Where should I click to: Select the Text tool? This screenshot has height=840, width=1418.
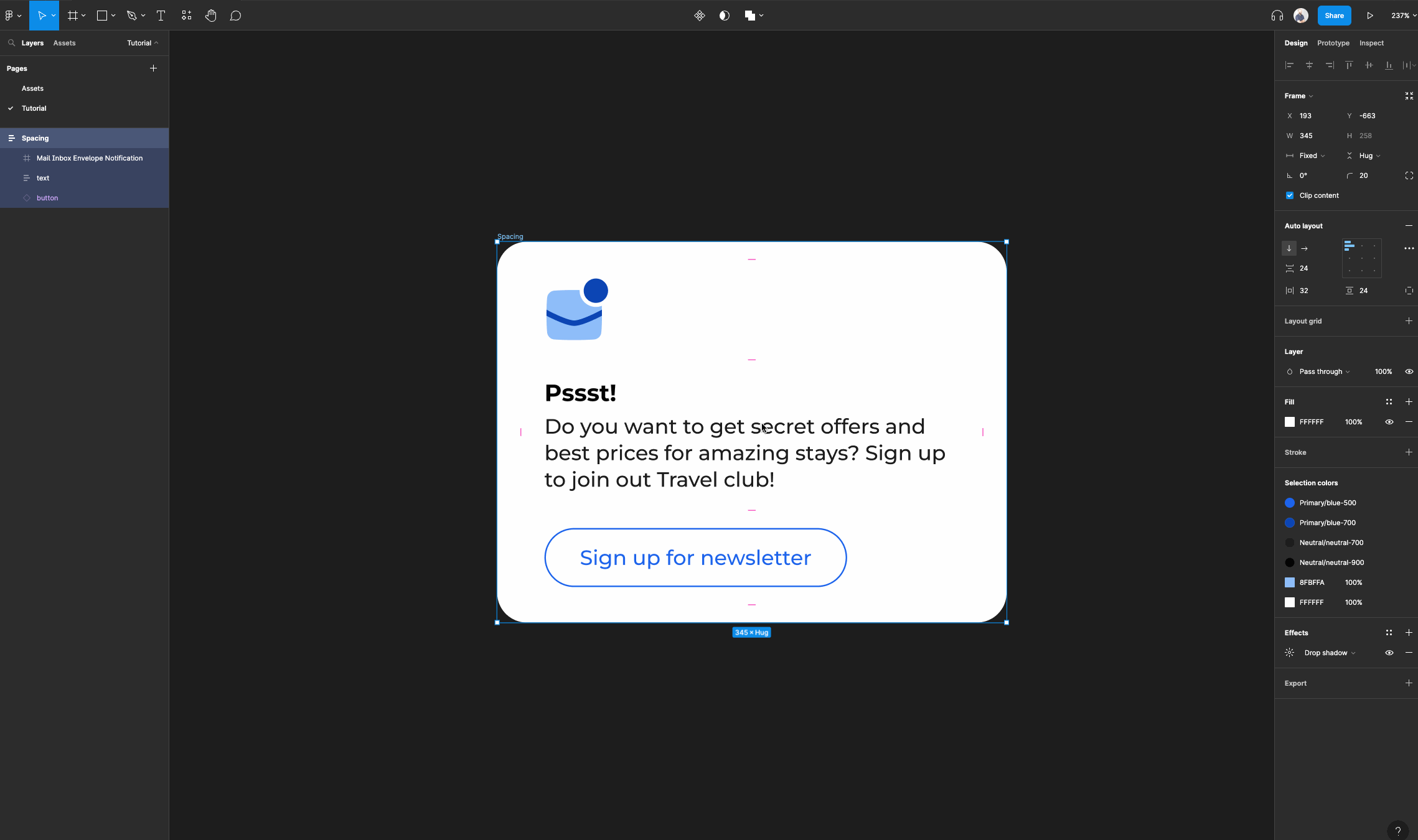(161, 16)
